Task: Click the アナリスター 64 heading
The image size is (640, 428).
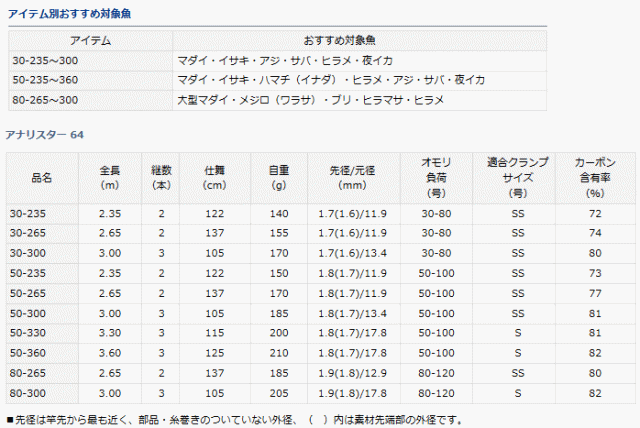Action: click(44, 135)
